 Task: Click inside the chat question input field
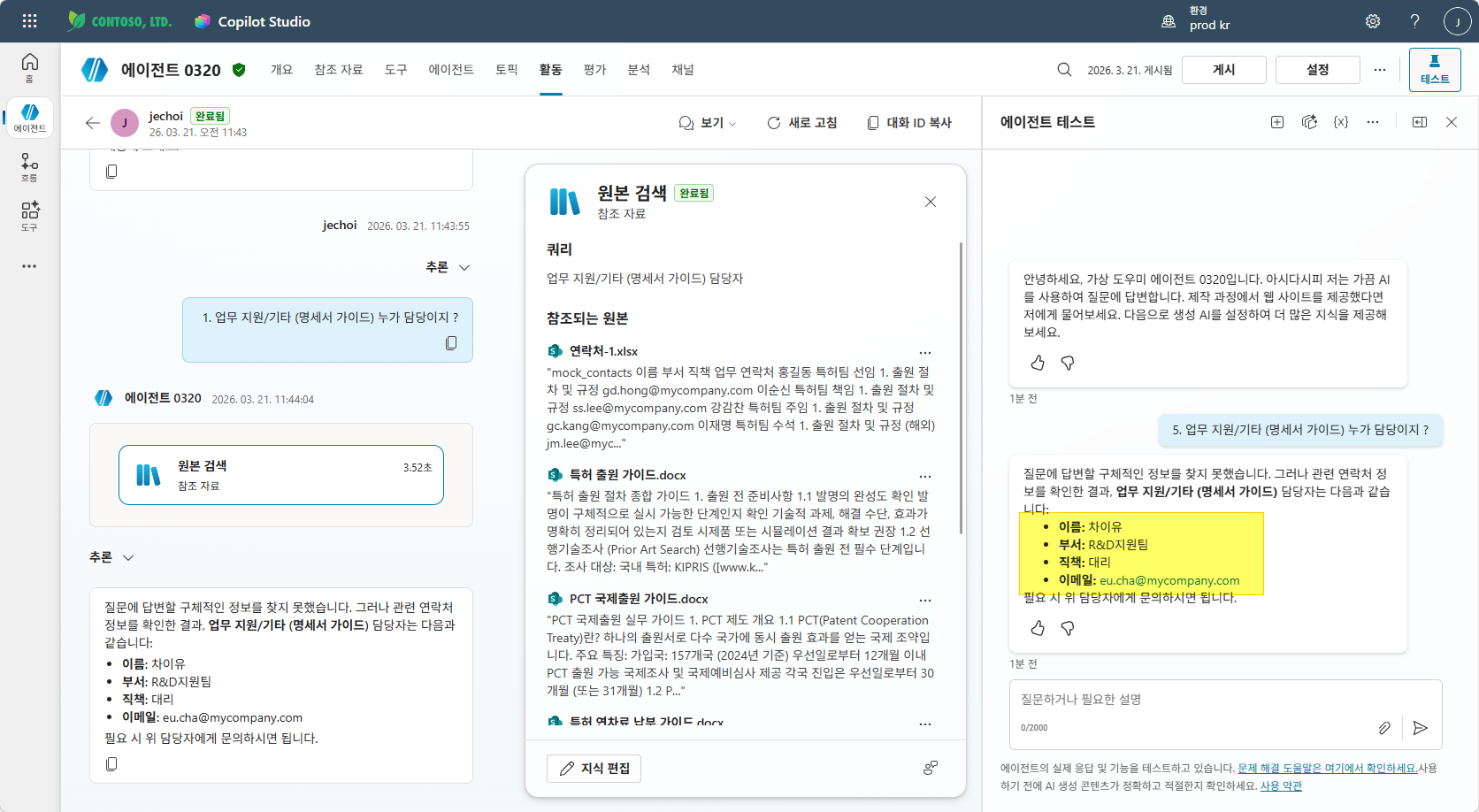tap(1176, 699)
